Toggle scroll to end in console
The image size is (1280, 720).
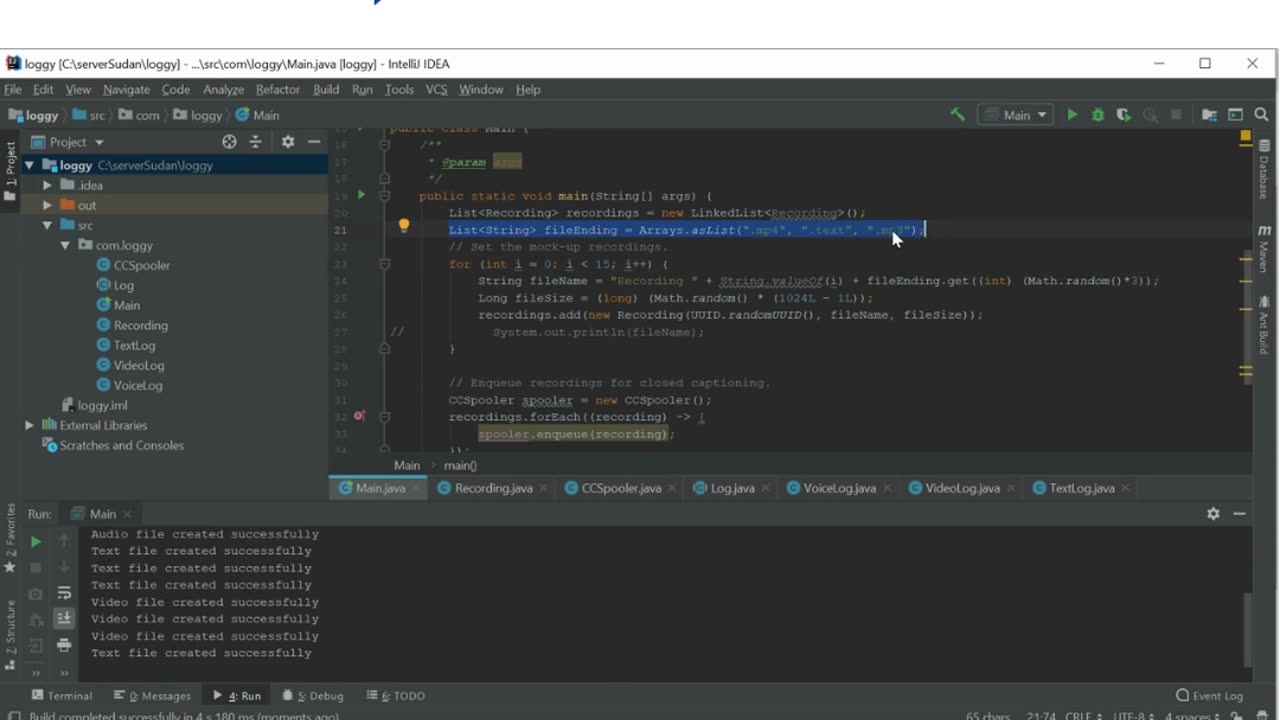(x=64, y=619)
